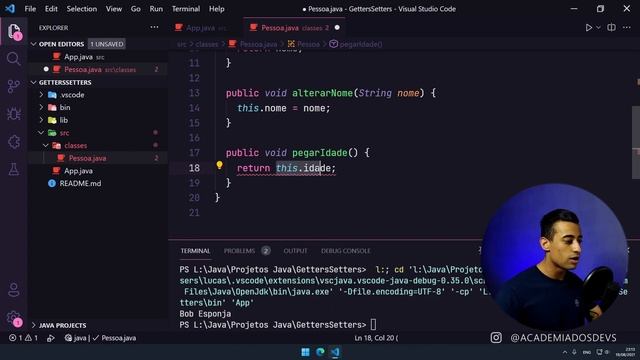Click the debug launch status bar icon

click(51, 338)
